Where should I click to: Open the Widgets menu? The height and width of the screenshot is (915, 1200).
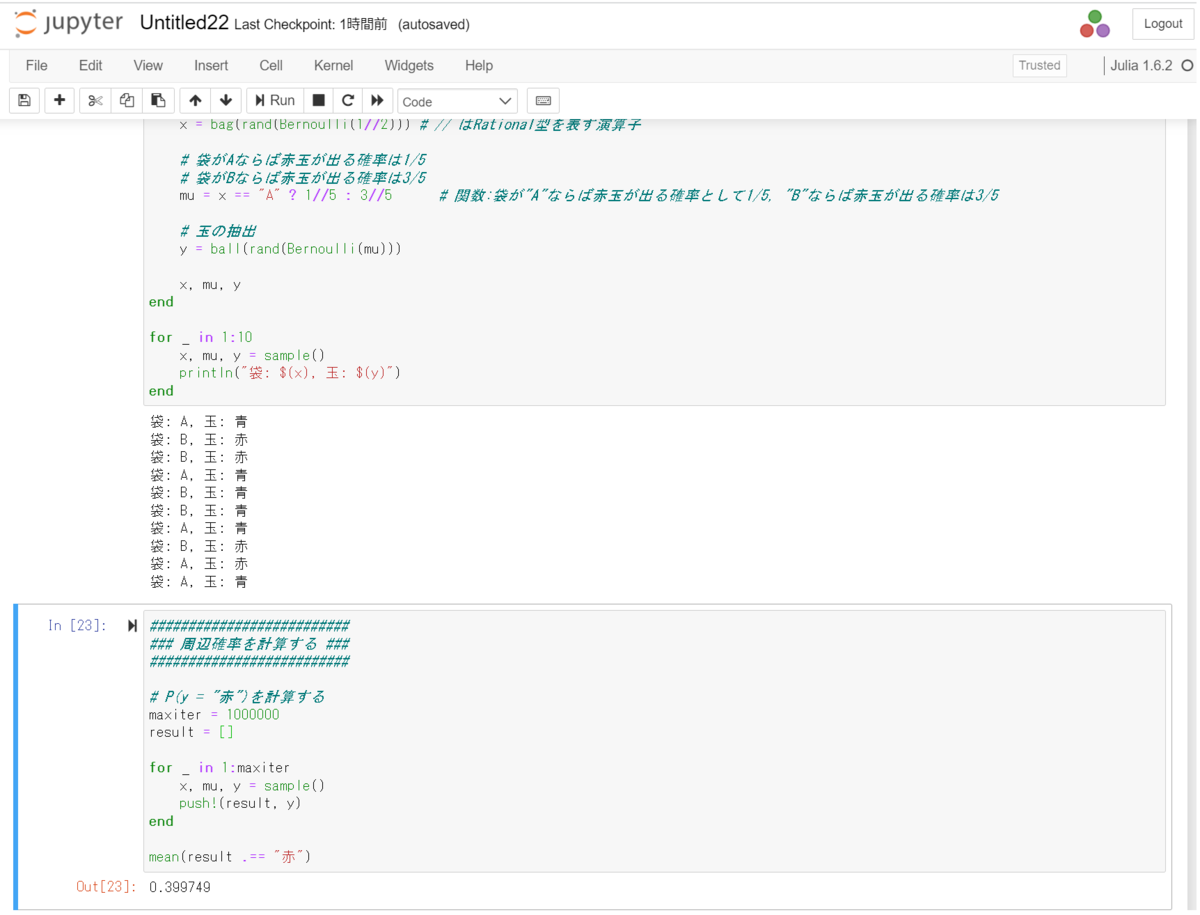409,66
